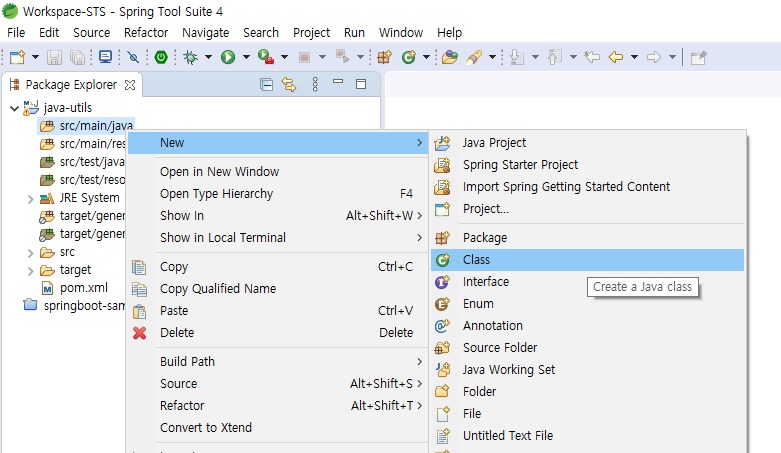The width and height of the screenshot is (781, 453).
Task: Close the Package Explorer tab
Action: point(130,85)
